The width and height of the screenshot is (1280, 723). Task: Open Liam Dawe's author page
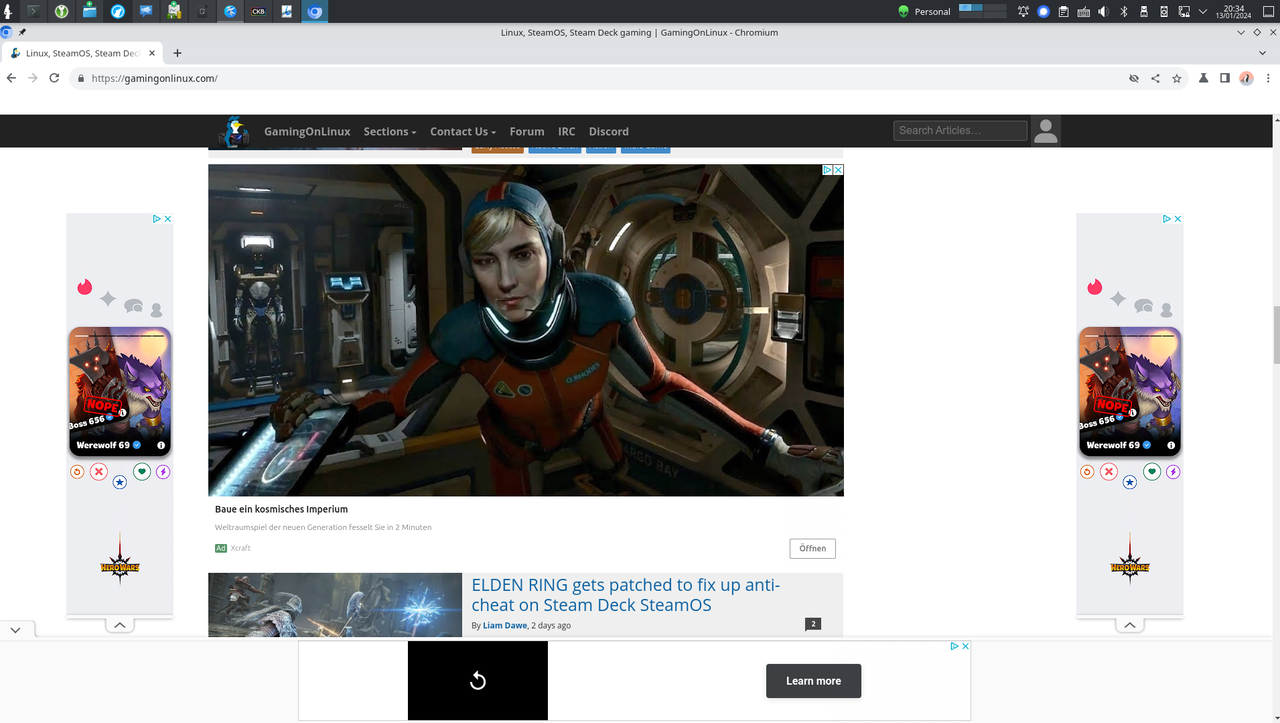point(505,626)
